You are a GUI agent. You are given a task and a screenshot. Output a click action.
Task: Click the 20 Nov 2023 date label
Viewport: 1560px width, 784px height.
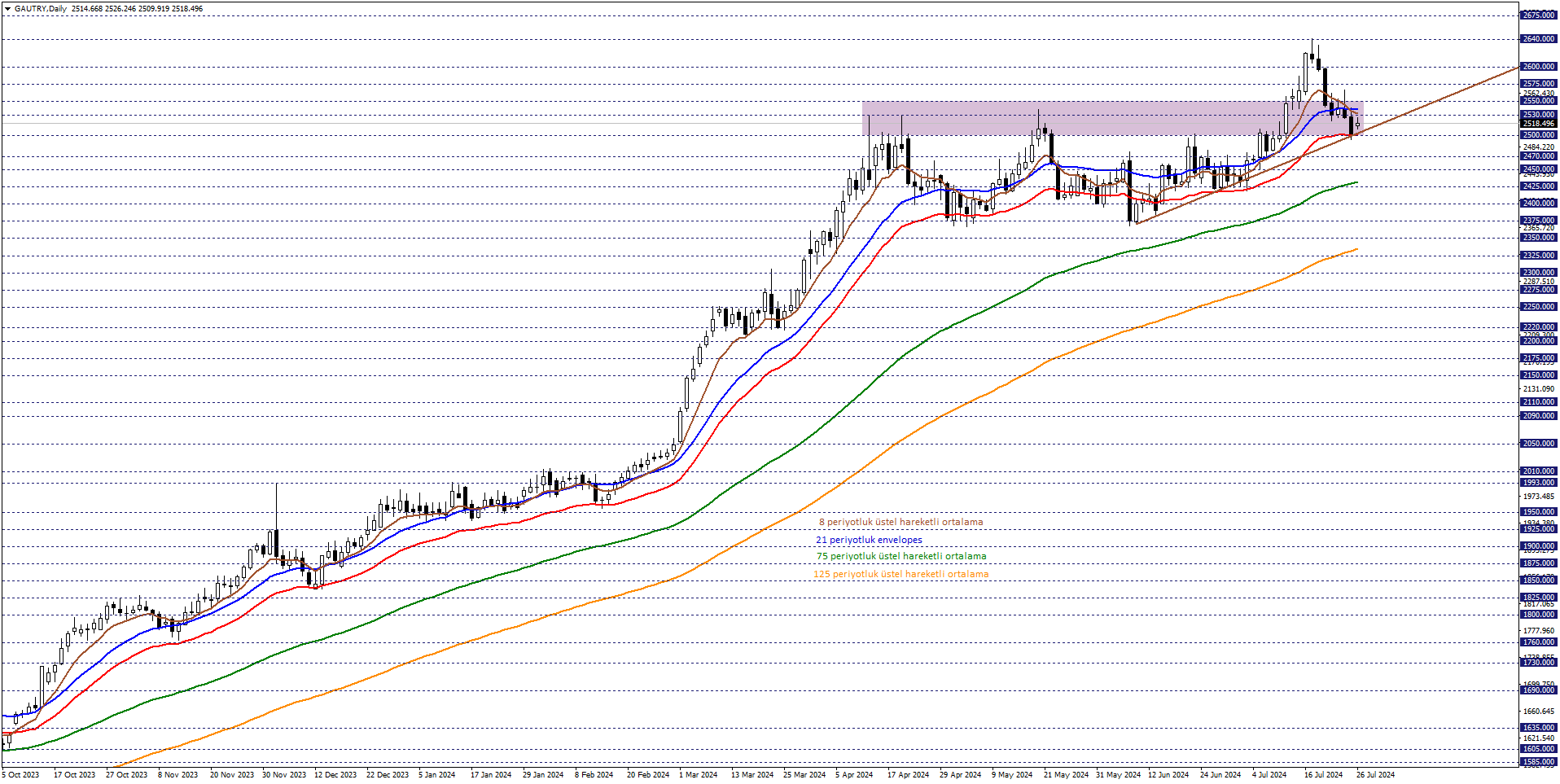(x=232, y=774)
